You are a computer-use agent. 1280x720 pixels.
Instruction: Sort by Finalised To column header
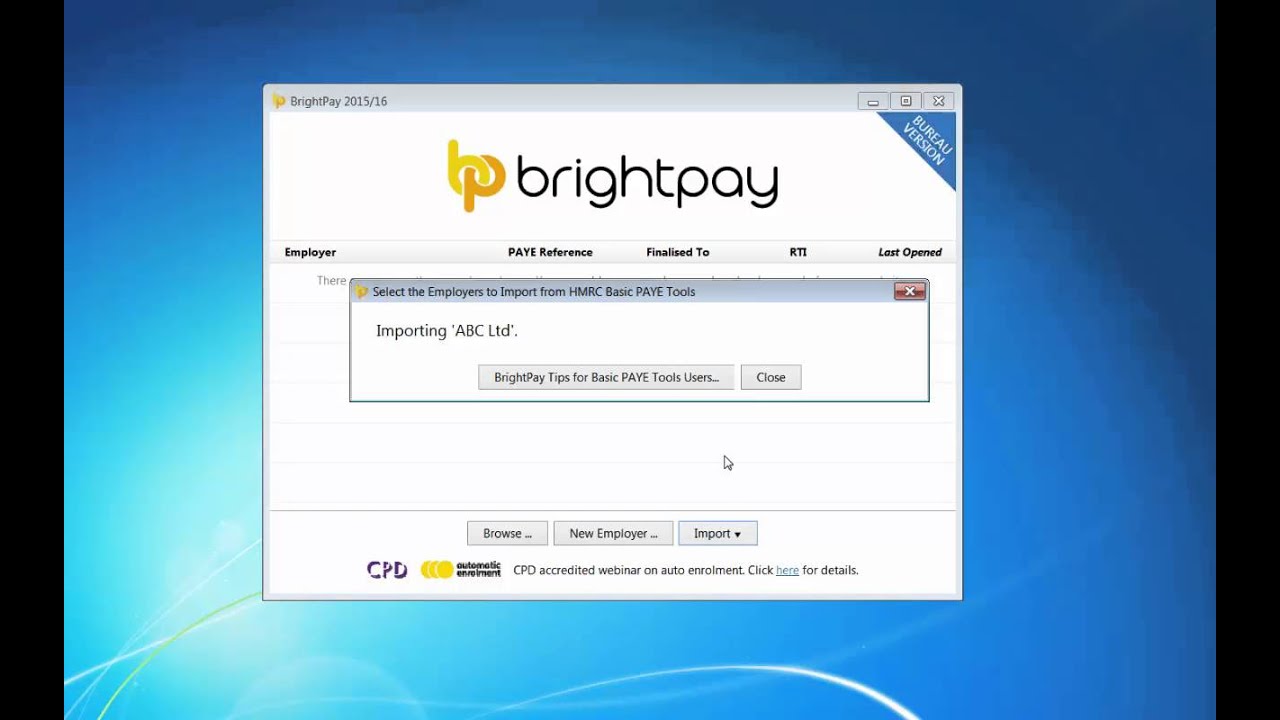coord(677,252)
